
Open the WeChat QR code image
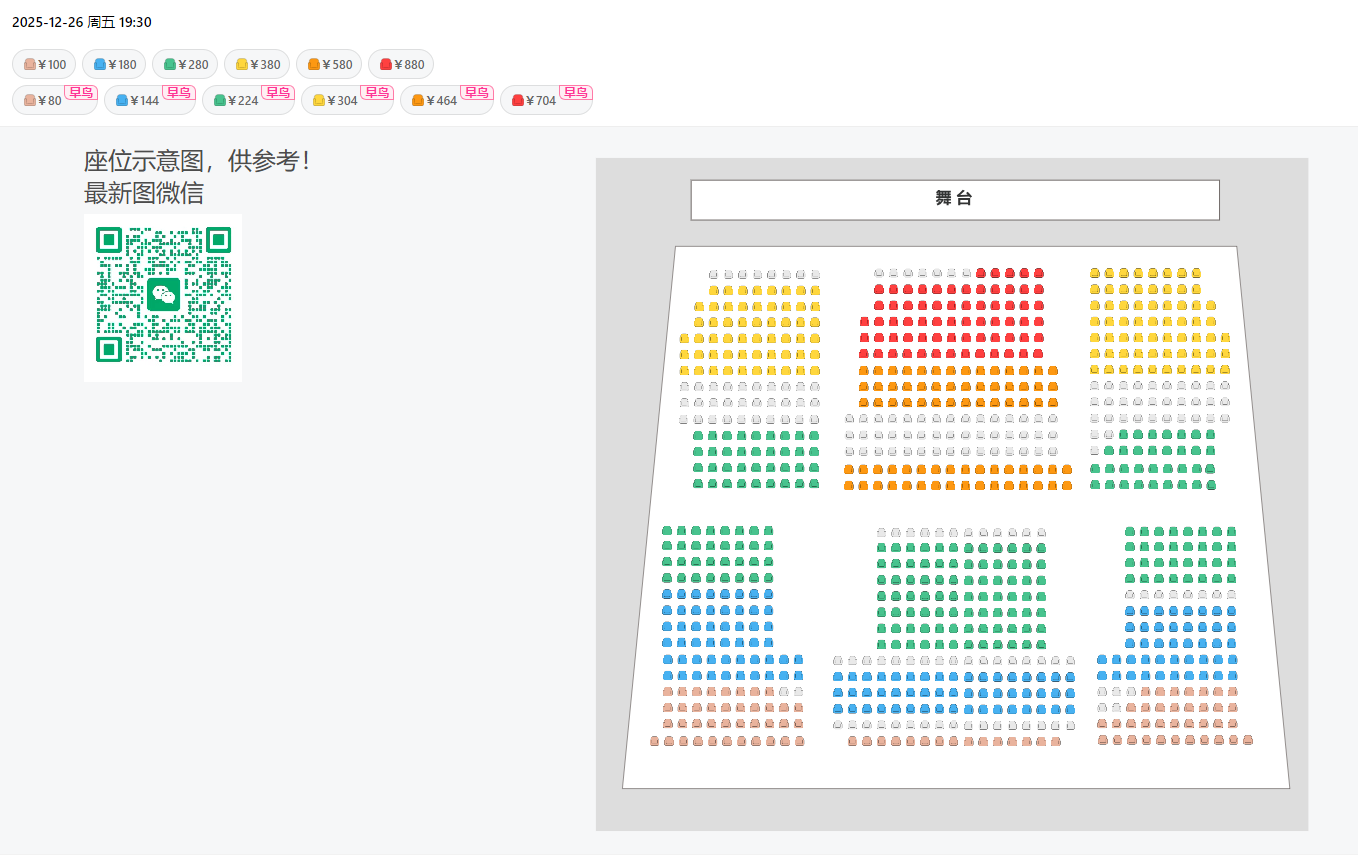(x=163, y=297)
